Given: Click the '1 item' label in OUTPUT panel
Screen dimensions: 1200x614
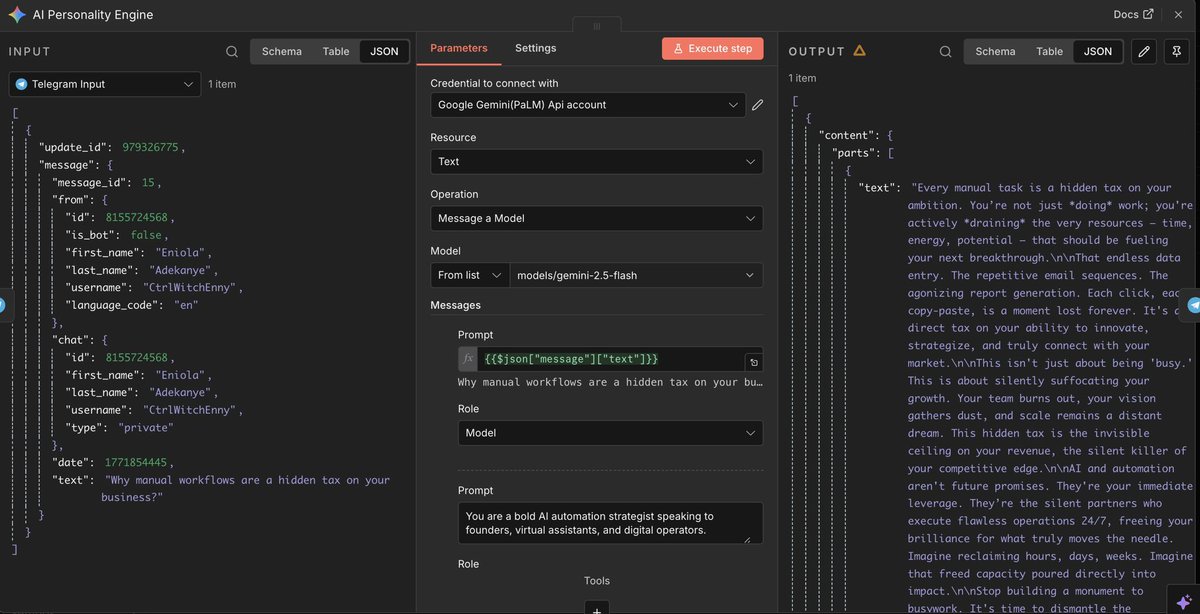Looking at the screenshot, I should click(803, 78).
